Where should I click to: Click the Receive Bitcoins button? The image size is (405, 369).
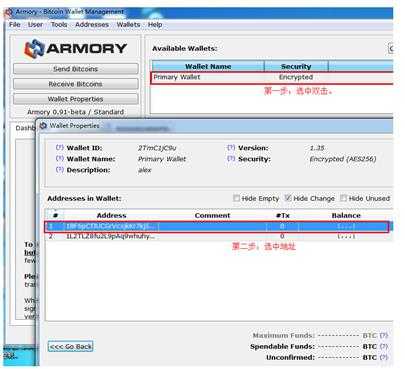pos(76,84)
